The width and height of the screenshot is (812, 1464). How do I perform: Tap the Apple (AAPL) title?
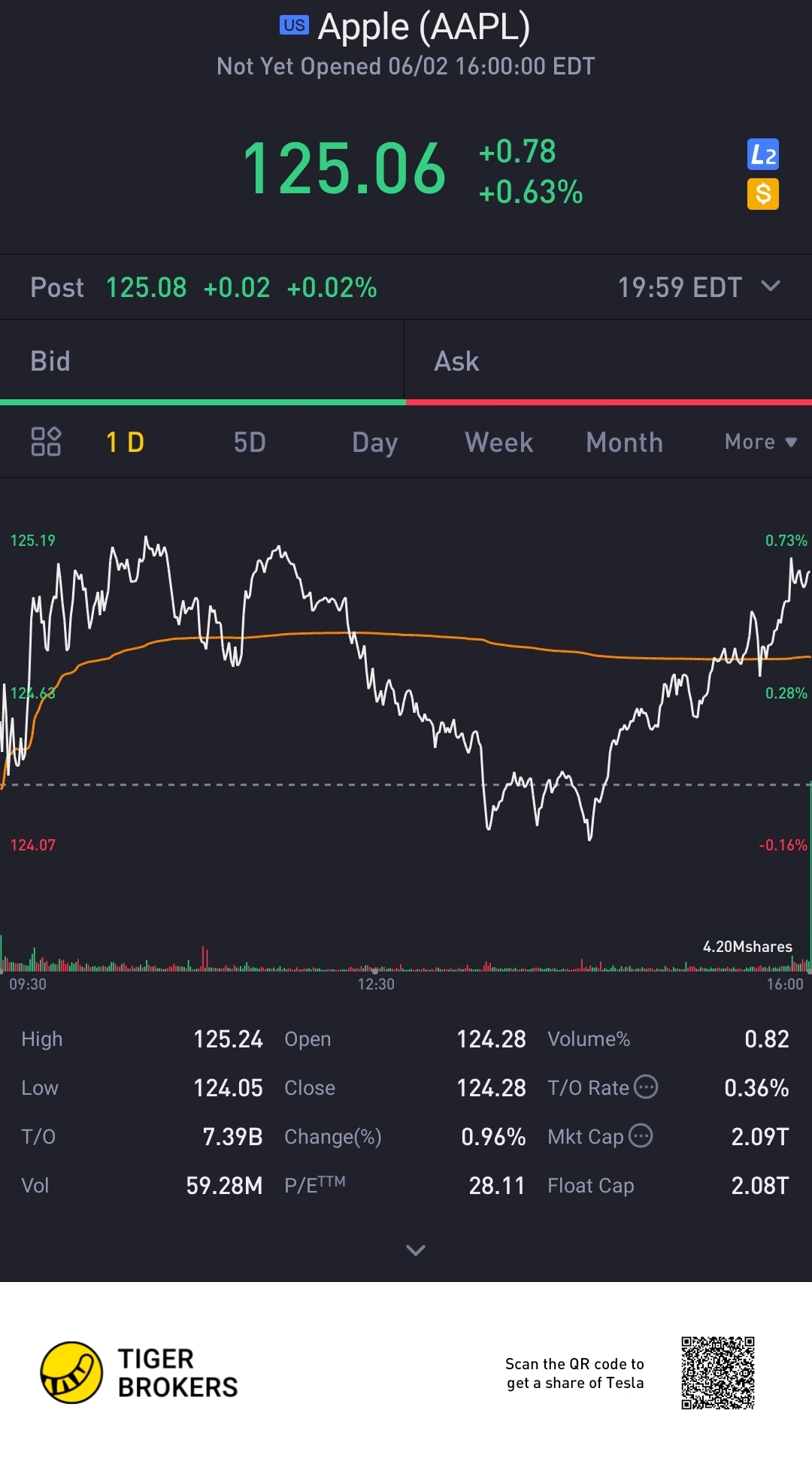click(424, 26)
